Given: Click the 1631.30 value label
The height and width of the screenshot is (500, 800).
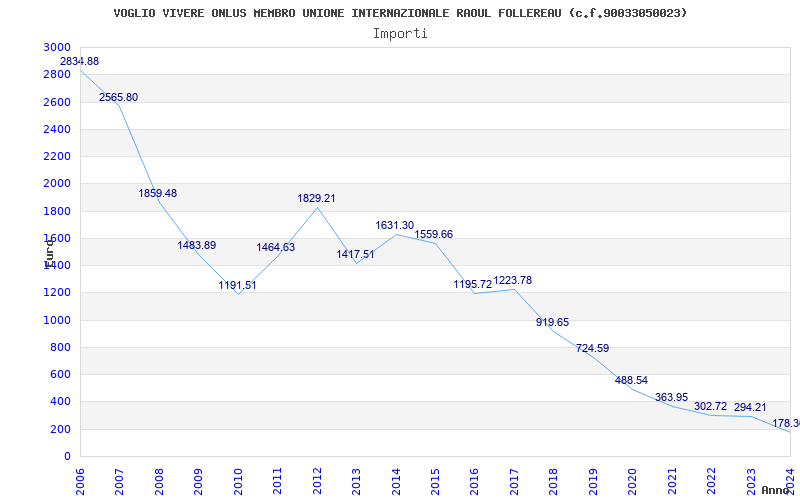Looking at the screenshot, I should [x=395, y=226].
